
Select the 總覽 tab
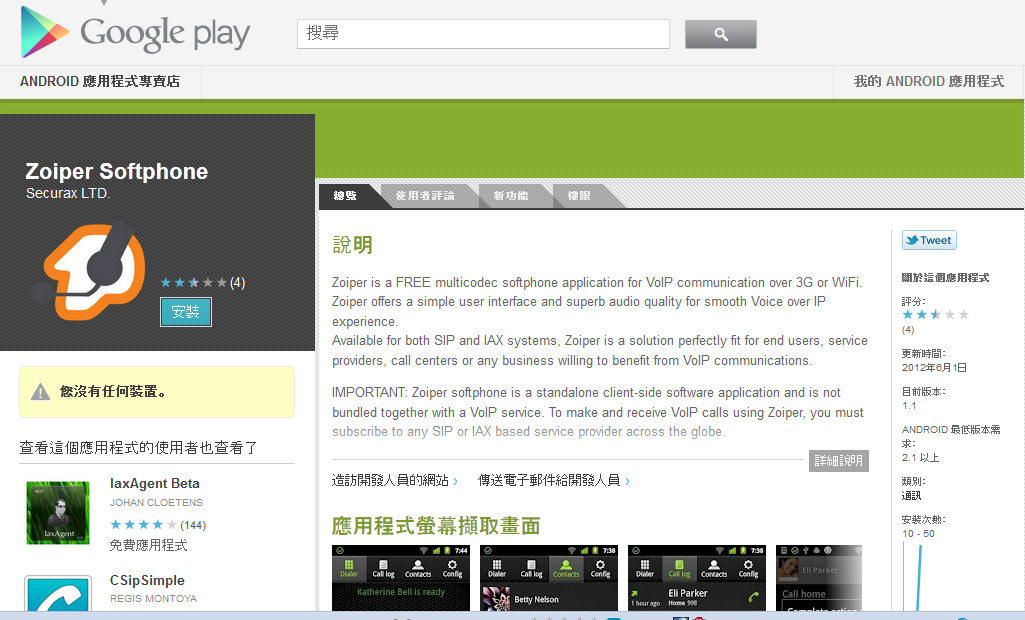tap(345, 196)
